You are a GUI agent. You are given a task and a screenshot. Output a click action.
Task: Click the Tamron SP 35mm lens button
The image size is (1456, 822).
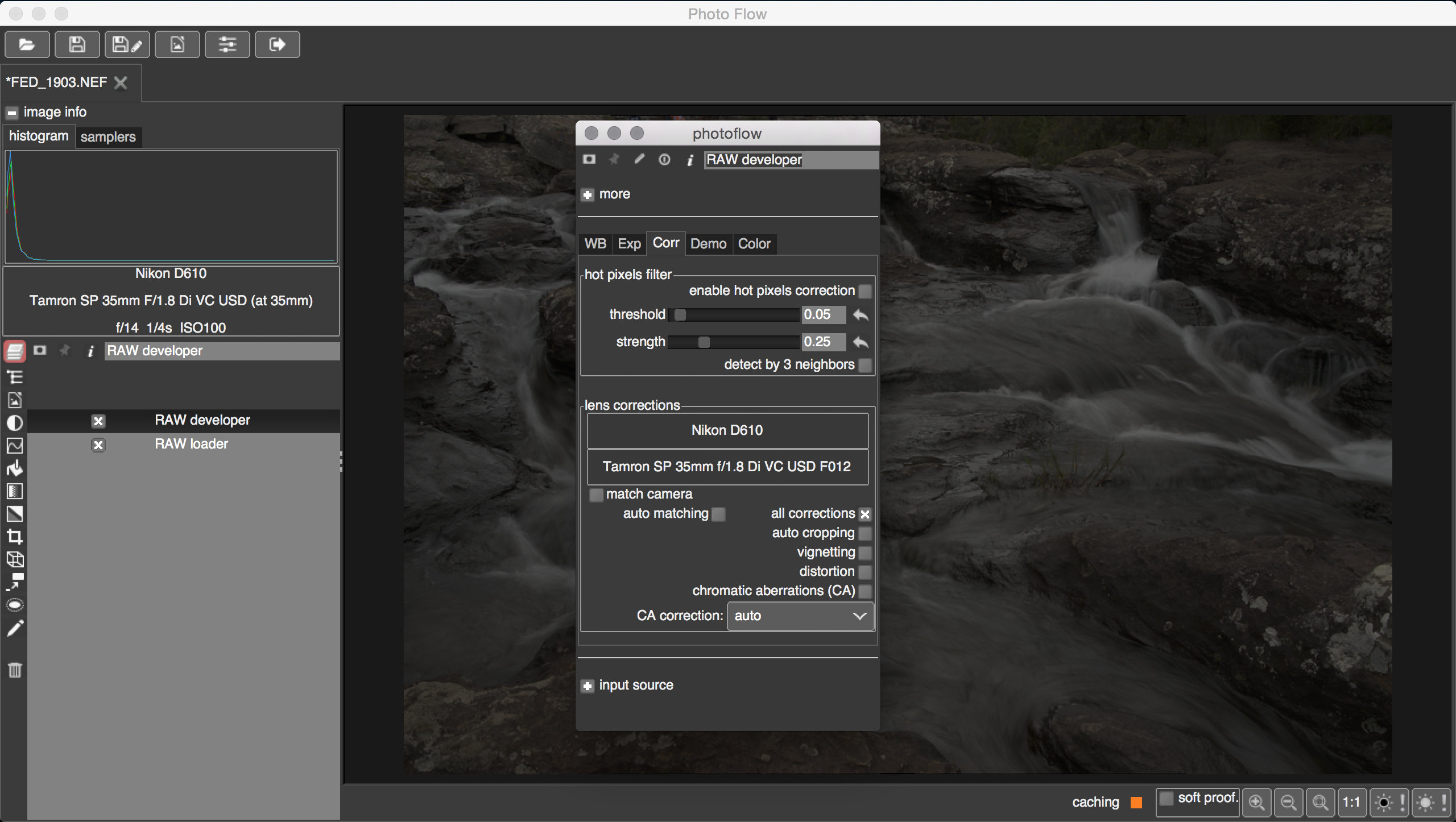pyautogui.click(x=727, y=467)
